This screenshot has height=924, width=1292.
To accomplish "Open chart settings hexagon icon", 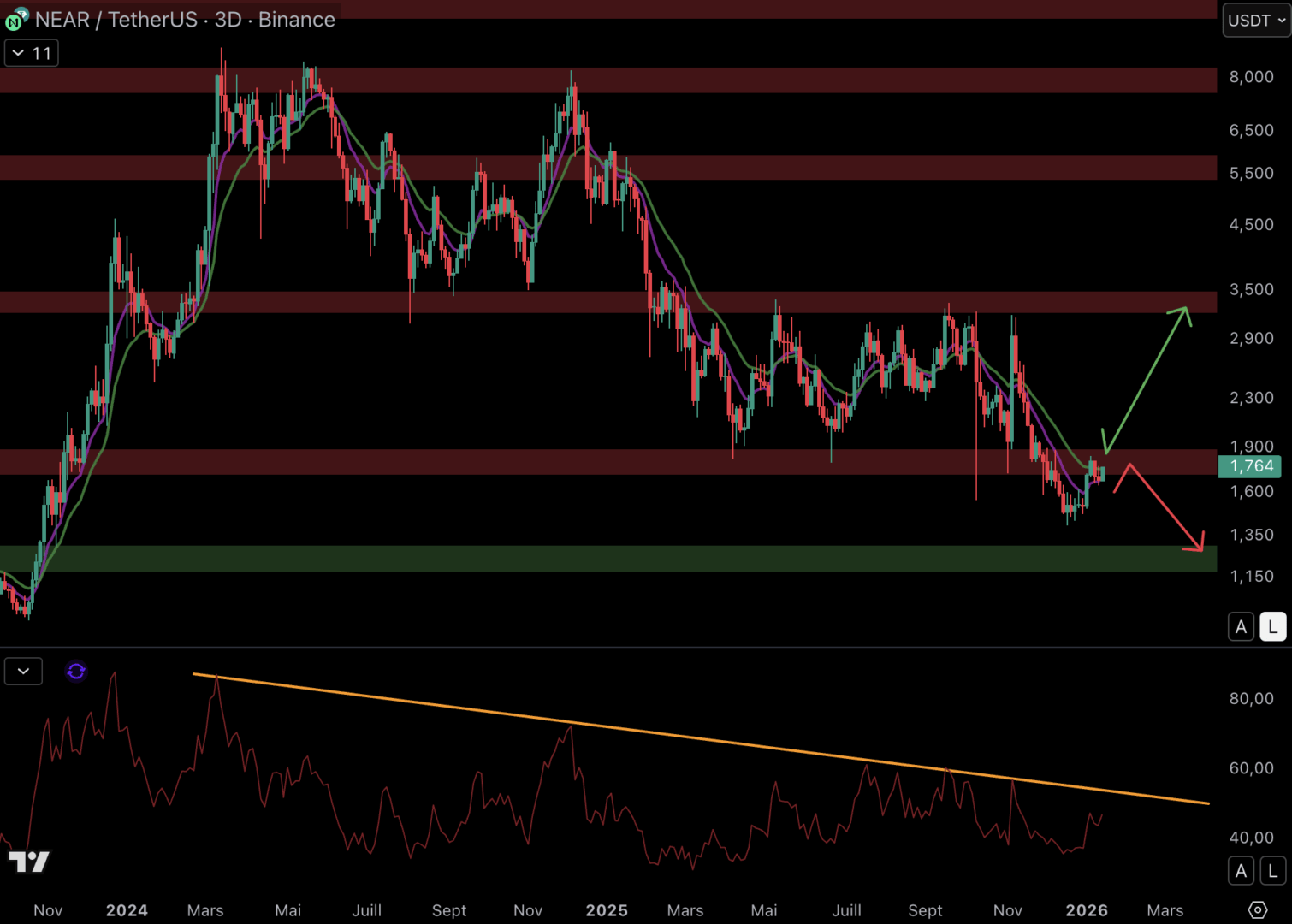I will tap(1257, 909).
